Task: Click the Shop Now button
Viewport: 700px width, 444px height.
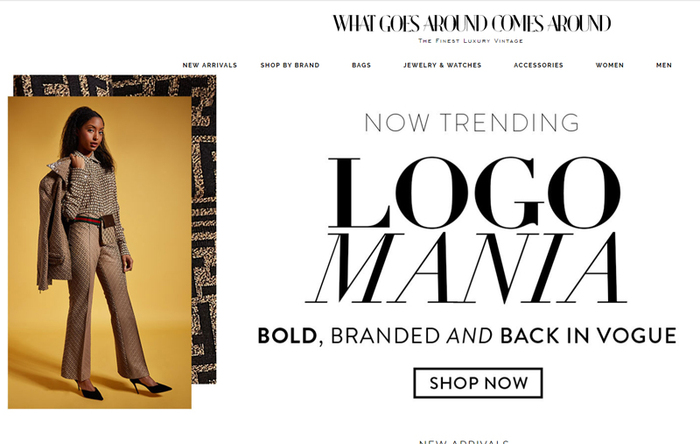Action: pyautogui.click(x=478, y=383)
